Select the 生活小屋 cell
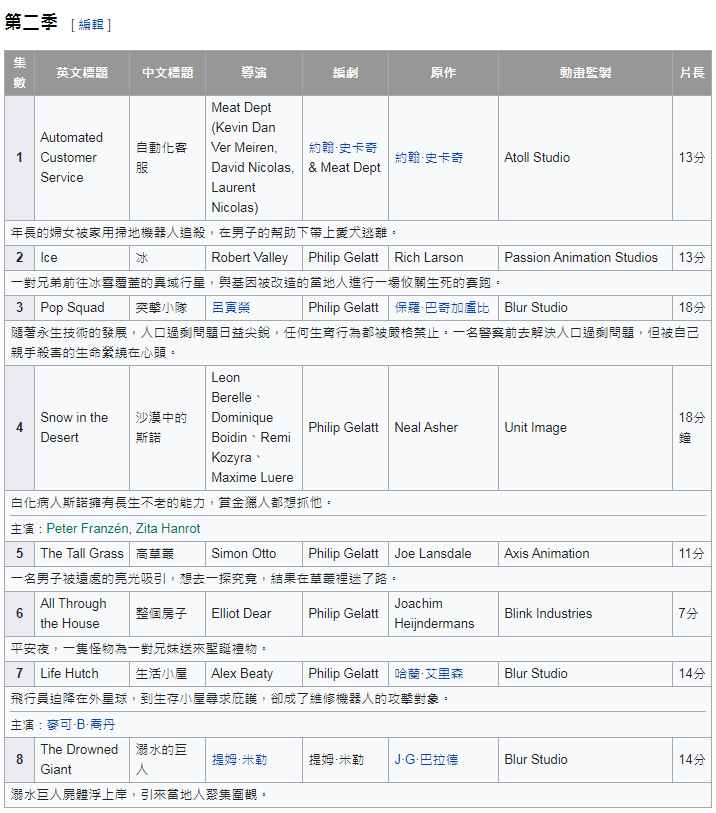Image resolution: width=716 pixels, height=813 pixels. pyautogui.click(x=167, y=674)
